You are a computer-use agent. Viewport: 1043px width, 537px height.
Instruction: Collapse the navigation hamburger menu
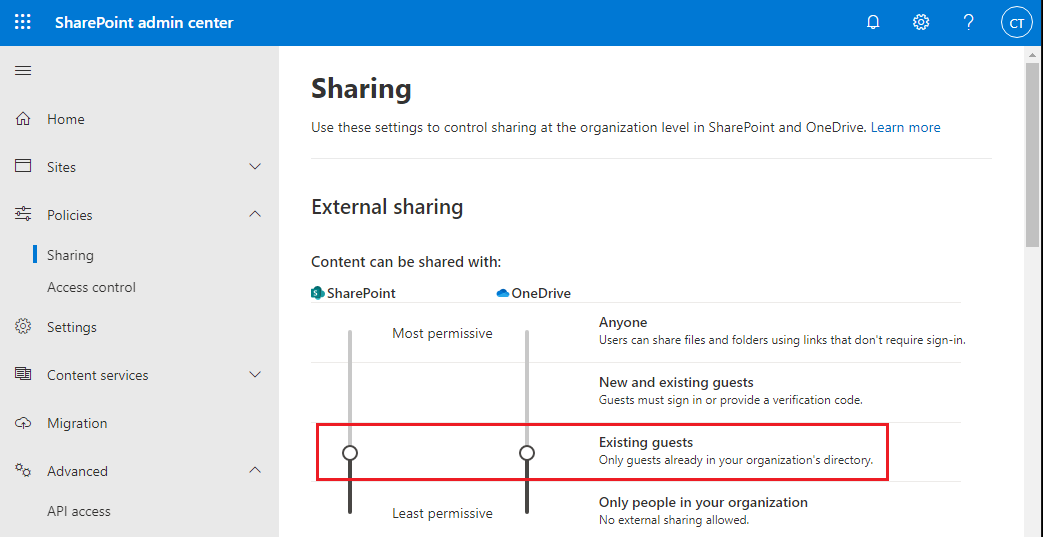(x=22, y=70)
